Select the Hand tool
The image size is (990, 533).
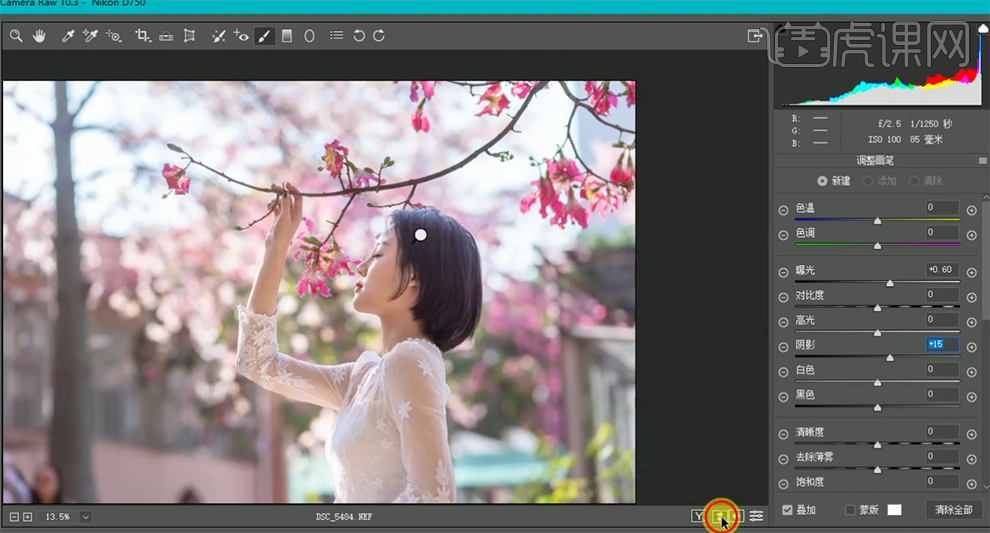[40, 36]
